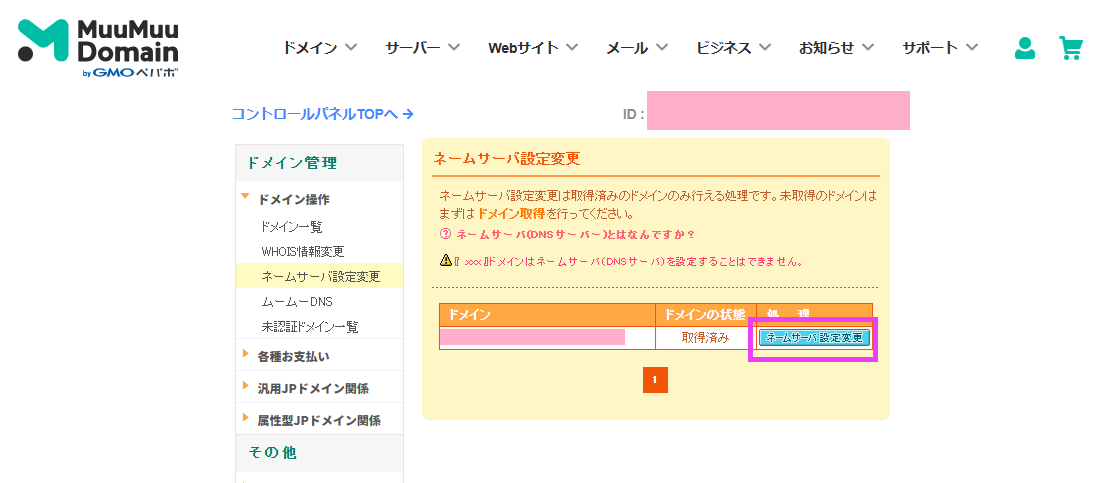The width and height of the screenshot is (1096, 483).
Task: Click the warning triangle icon
Action: point(445,261)
